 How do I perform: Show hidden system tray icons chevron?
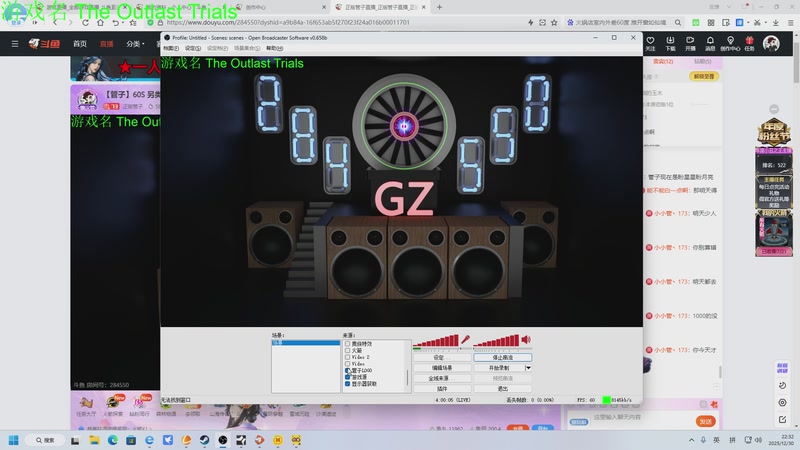click(x=691, y=440)
